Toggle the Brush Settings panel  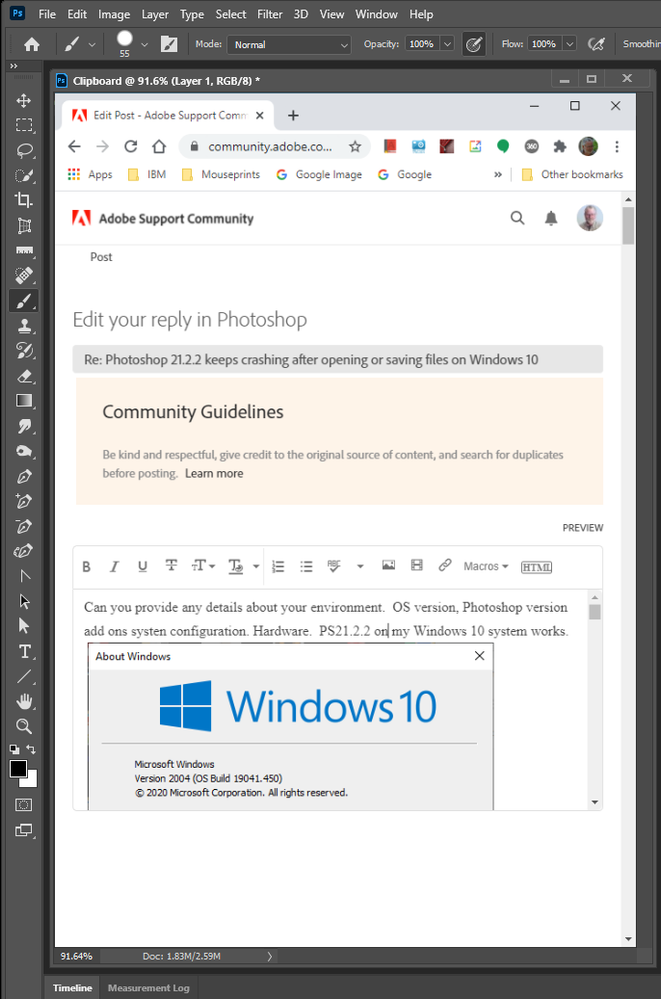pos(168,44)
